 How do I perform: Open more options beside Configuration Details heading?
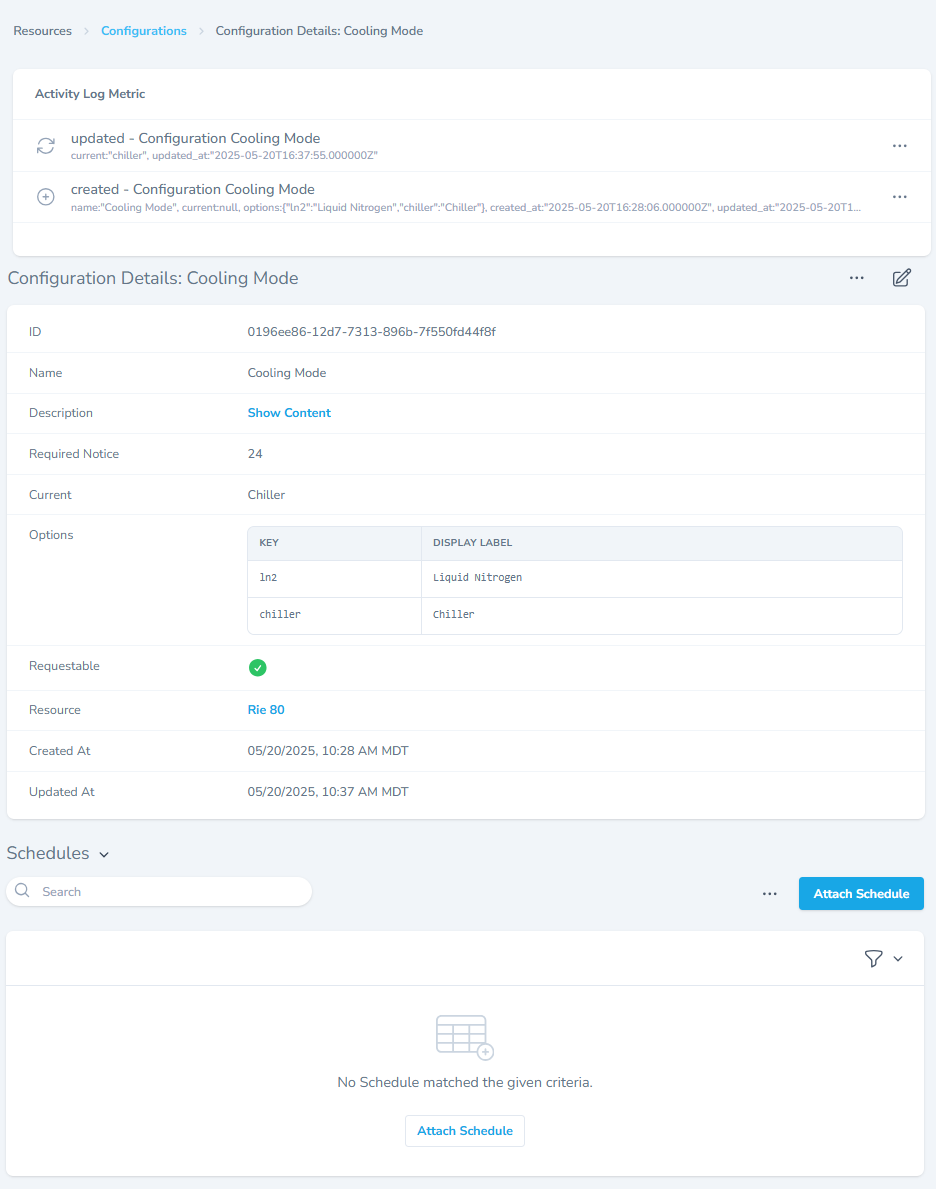856,278
